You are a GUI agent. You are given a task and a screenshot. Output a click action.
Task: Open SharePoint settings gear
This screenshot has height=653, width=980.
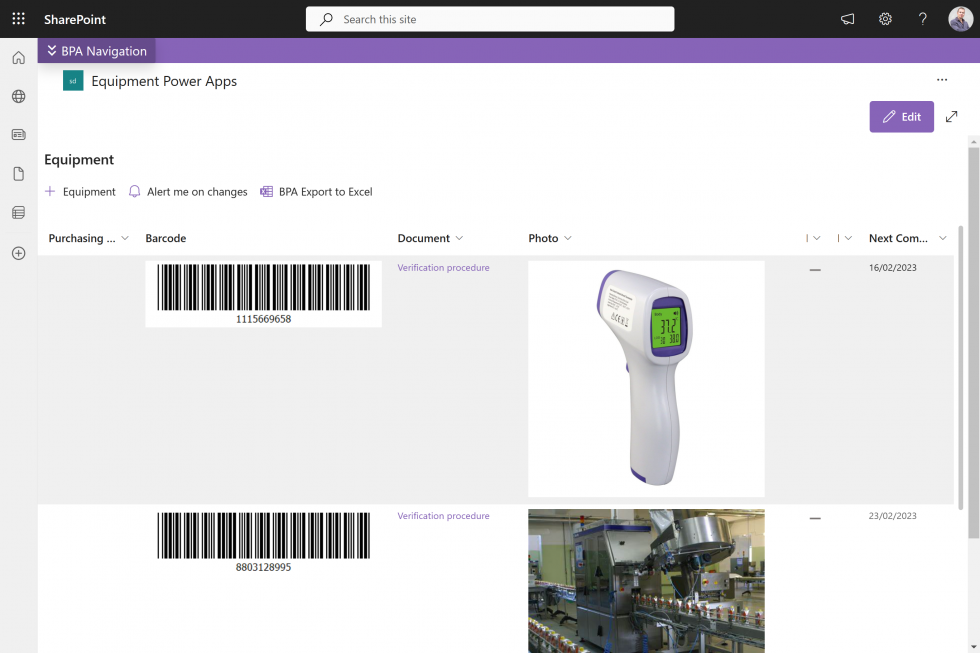(x=885, y=18)
